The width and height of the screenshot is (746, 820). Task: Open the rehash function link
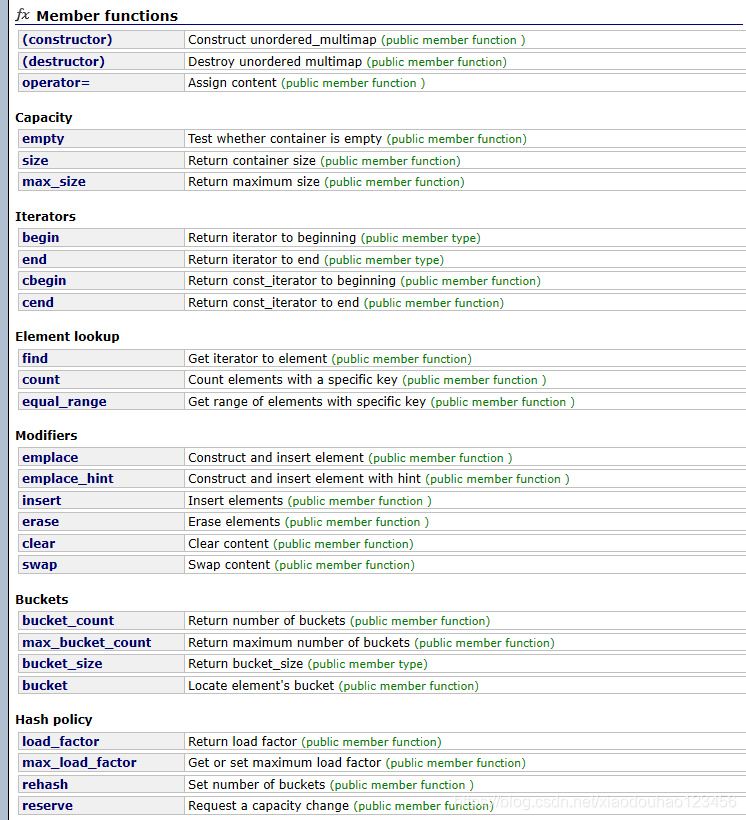point(44,784)
